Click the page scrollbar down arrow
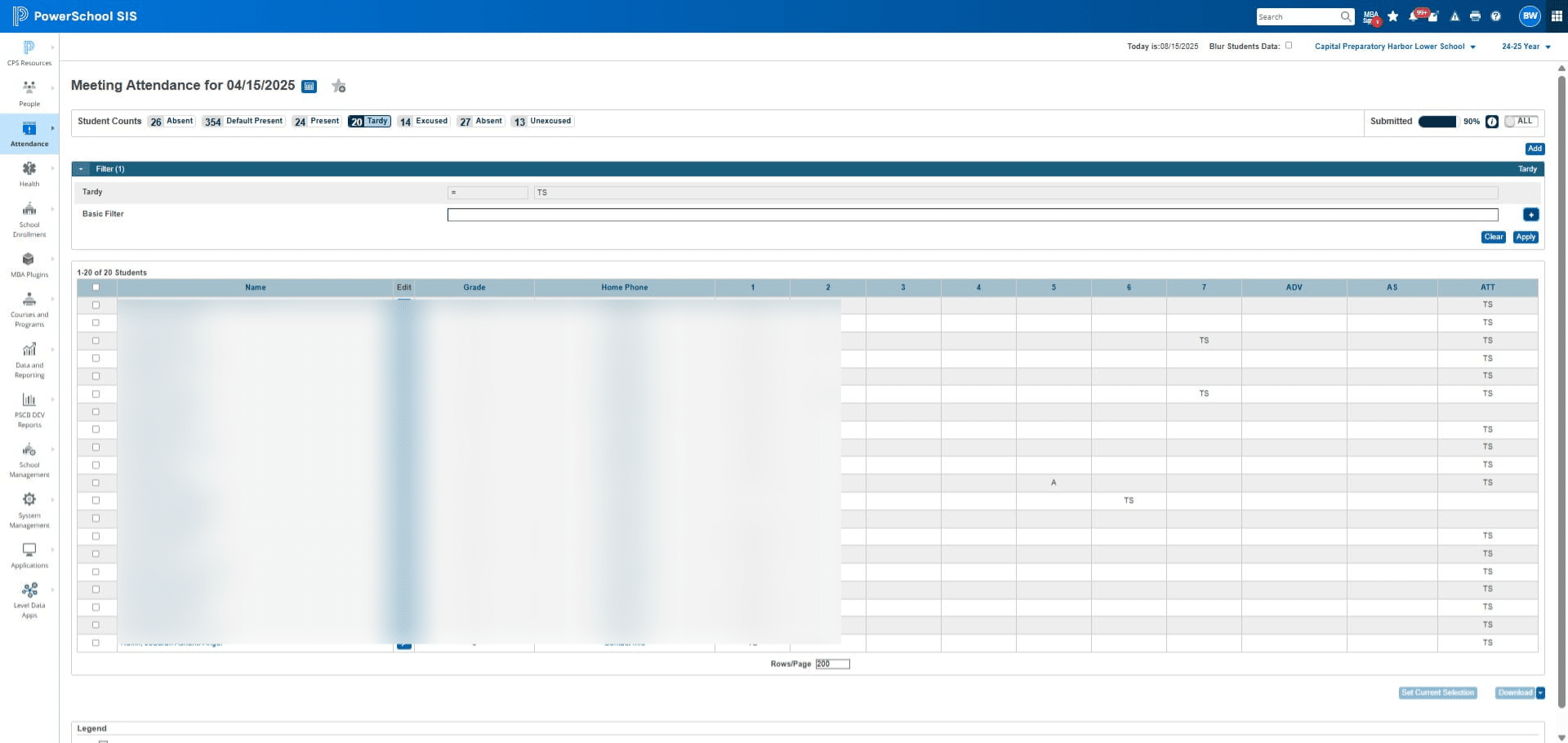This screenshot has width=1568, height=743. pos(1562,737)
